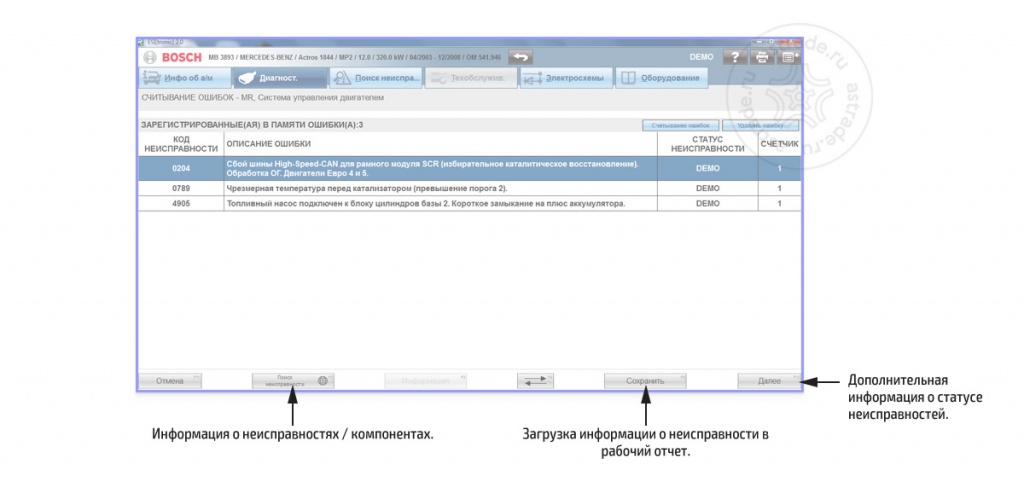Click description 'Чрезмерная температура перед катализатором'
This screenshot has height=482, width=1024.
coord(366,188)
